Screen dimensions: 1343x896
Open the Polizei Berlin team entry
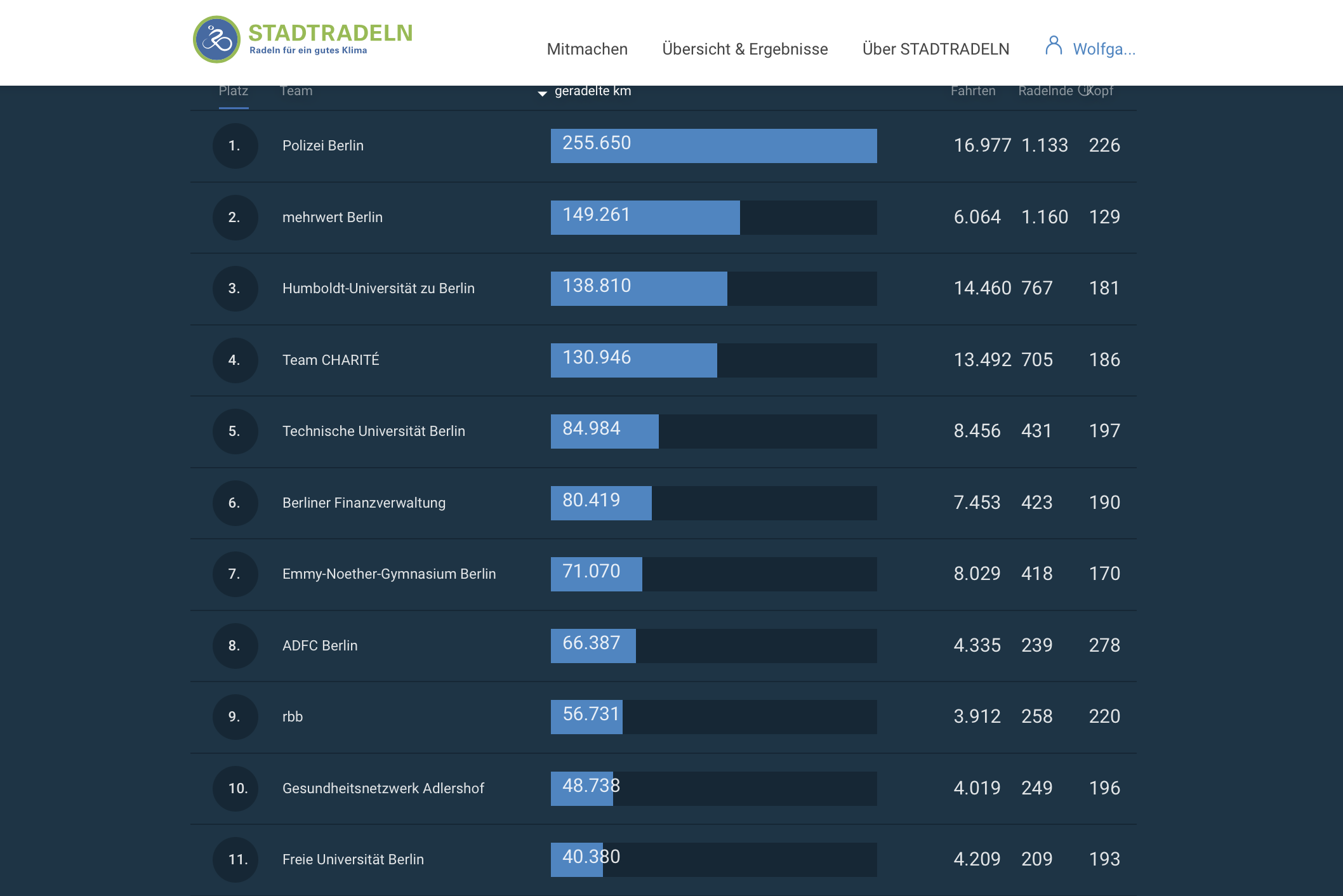(323, 145)
